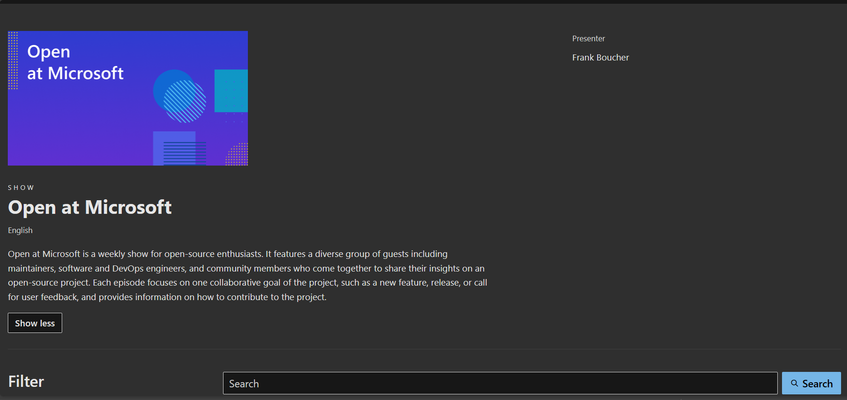The image size is (847, 400).
Task: Click the bold Open at Microsoft heading
Action: pyautogui.click(x=90, y=207)
